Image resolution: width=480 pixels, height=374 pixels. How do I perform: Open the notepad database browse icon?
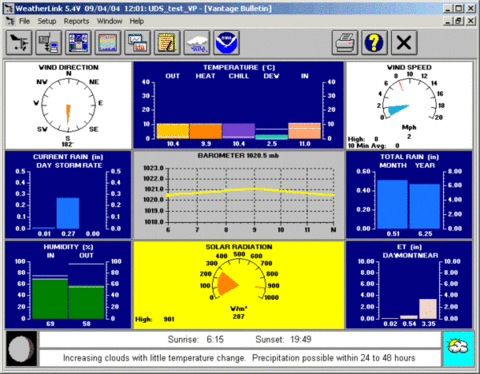point(167,42)
